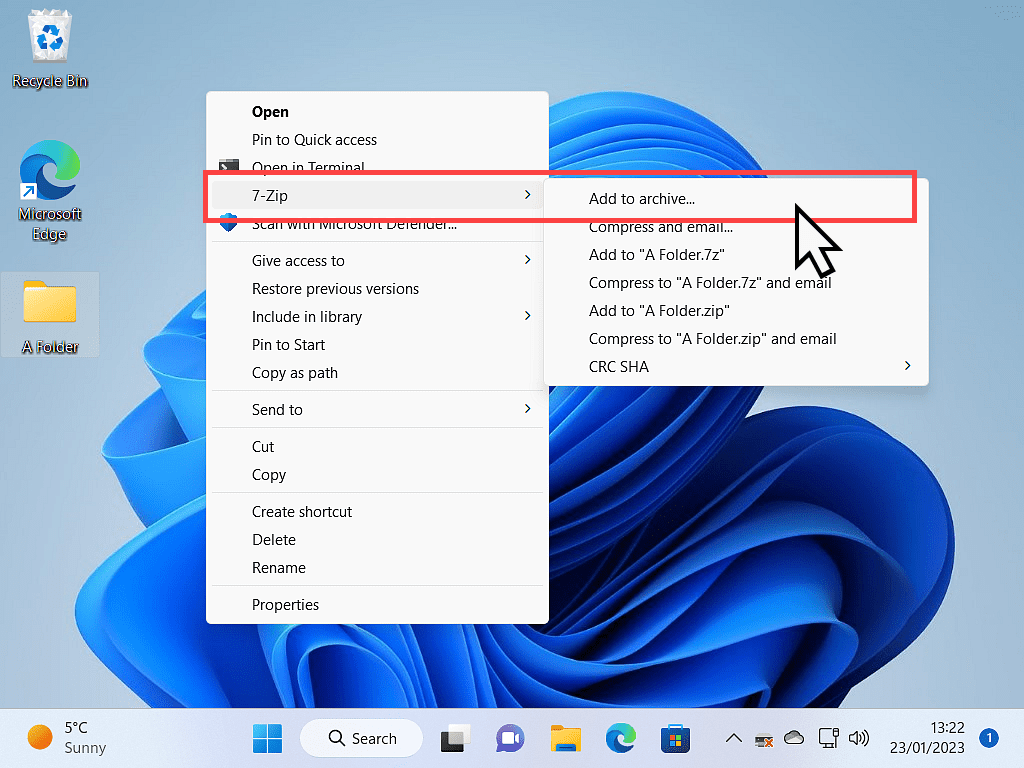Open the 7-Zip submenu entry

tap(377, 195)
